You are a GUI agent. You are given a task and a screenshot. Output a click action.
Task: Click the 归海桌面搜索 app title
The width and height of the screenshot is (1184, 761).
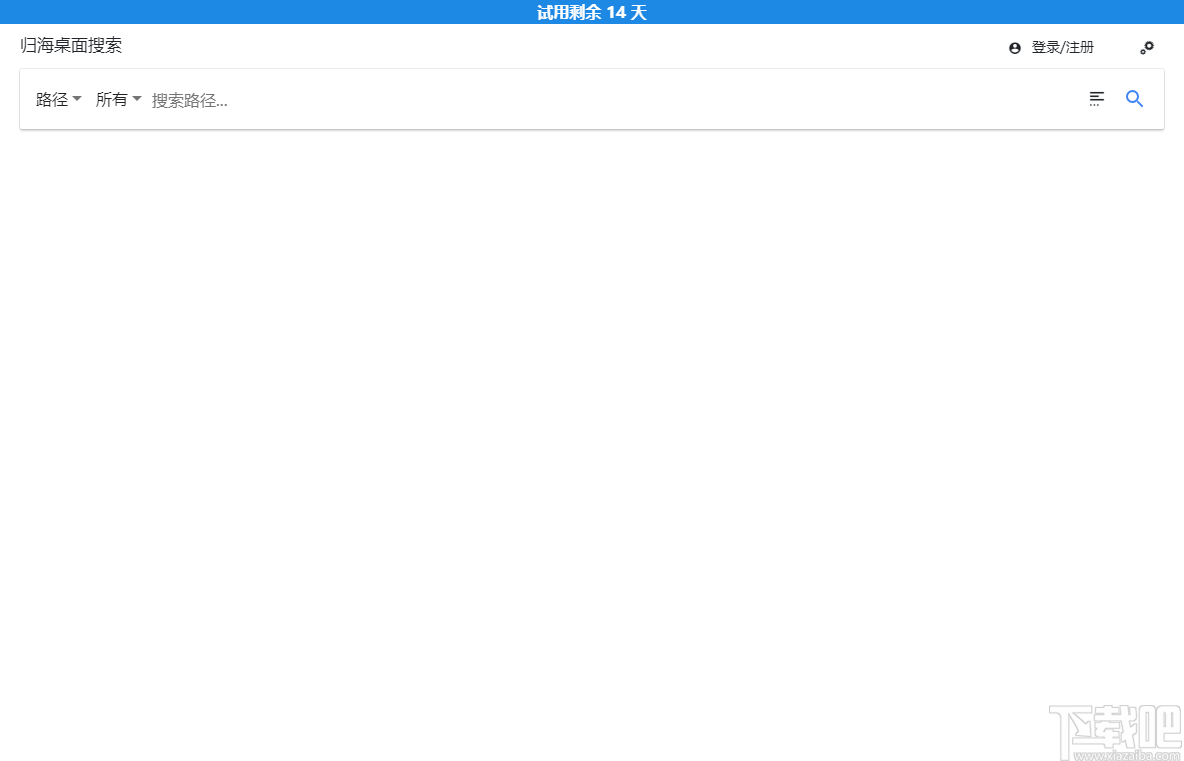click(x=71, y=46)
